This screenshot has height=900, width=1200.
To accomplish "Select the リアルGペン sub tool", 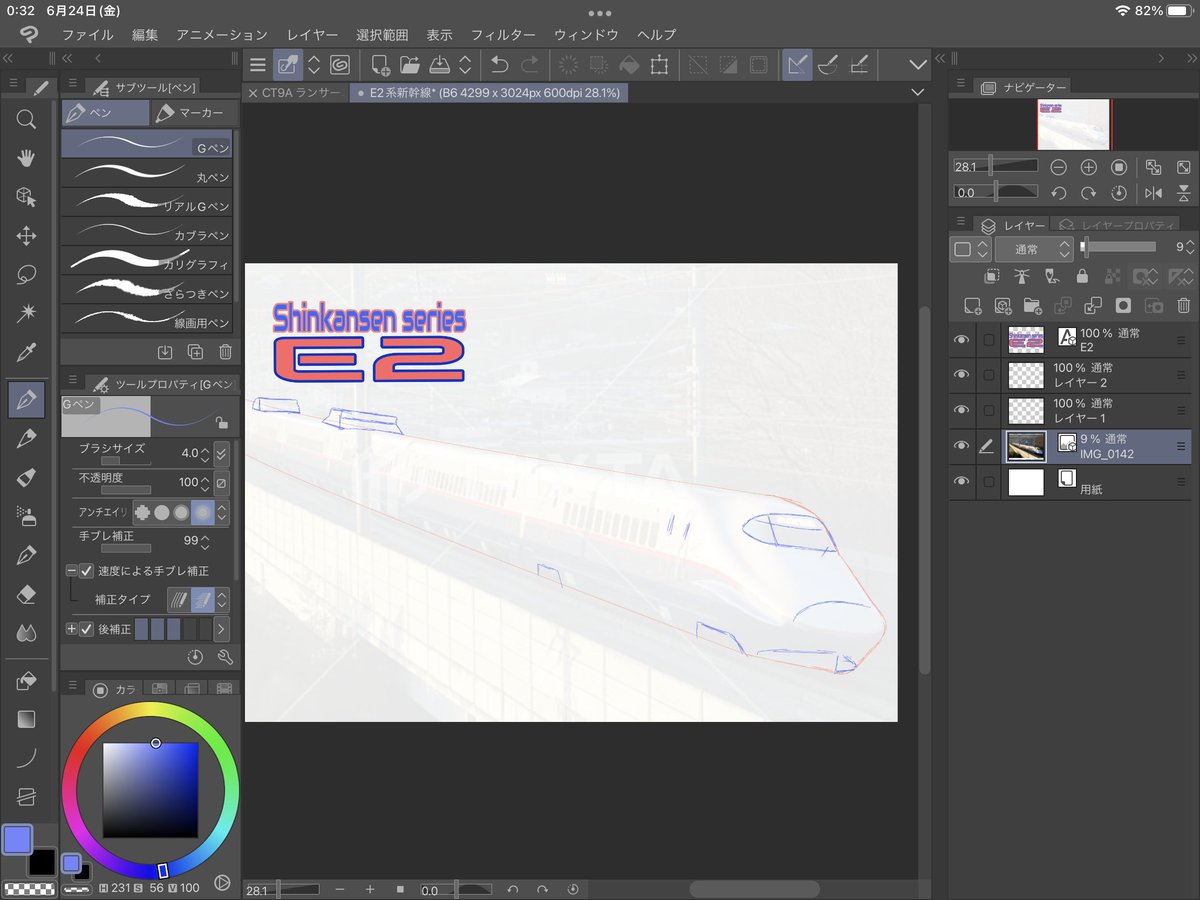I will (x=147, y=202).
